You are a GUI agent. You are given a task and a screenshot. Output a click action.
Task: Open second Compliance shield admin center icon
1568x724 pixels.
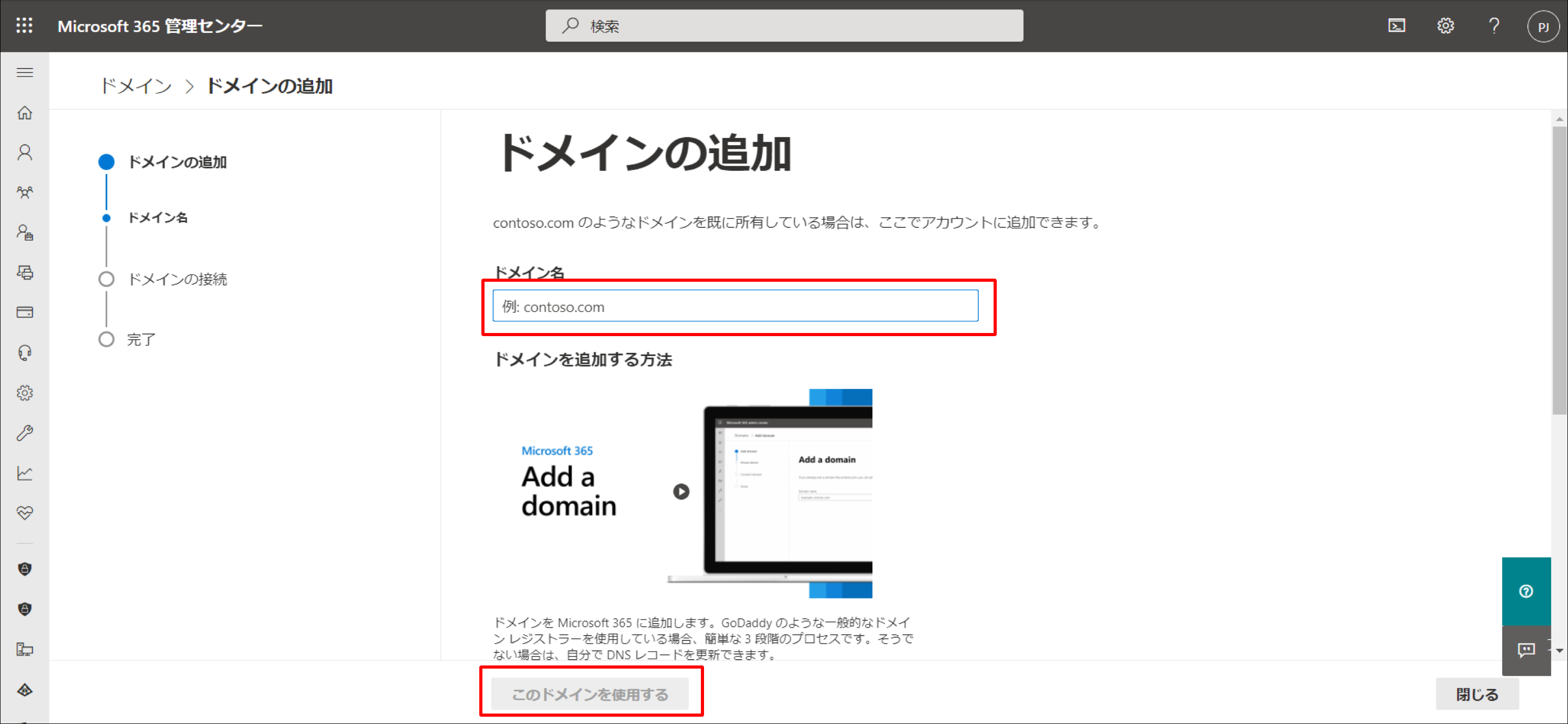(25, 609)
